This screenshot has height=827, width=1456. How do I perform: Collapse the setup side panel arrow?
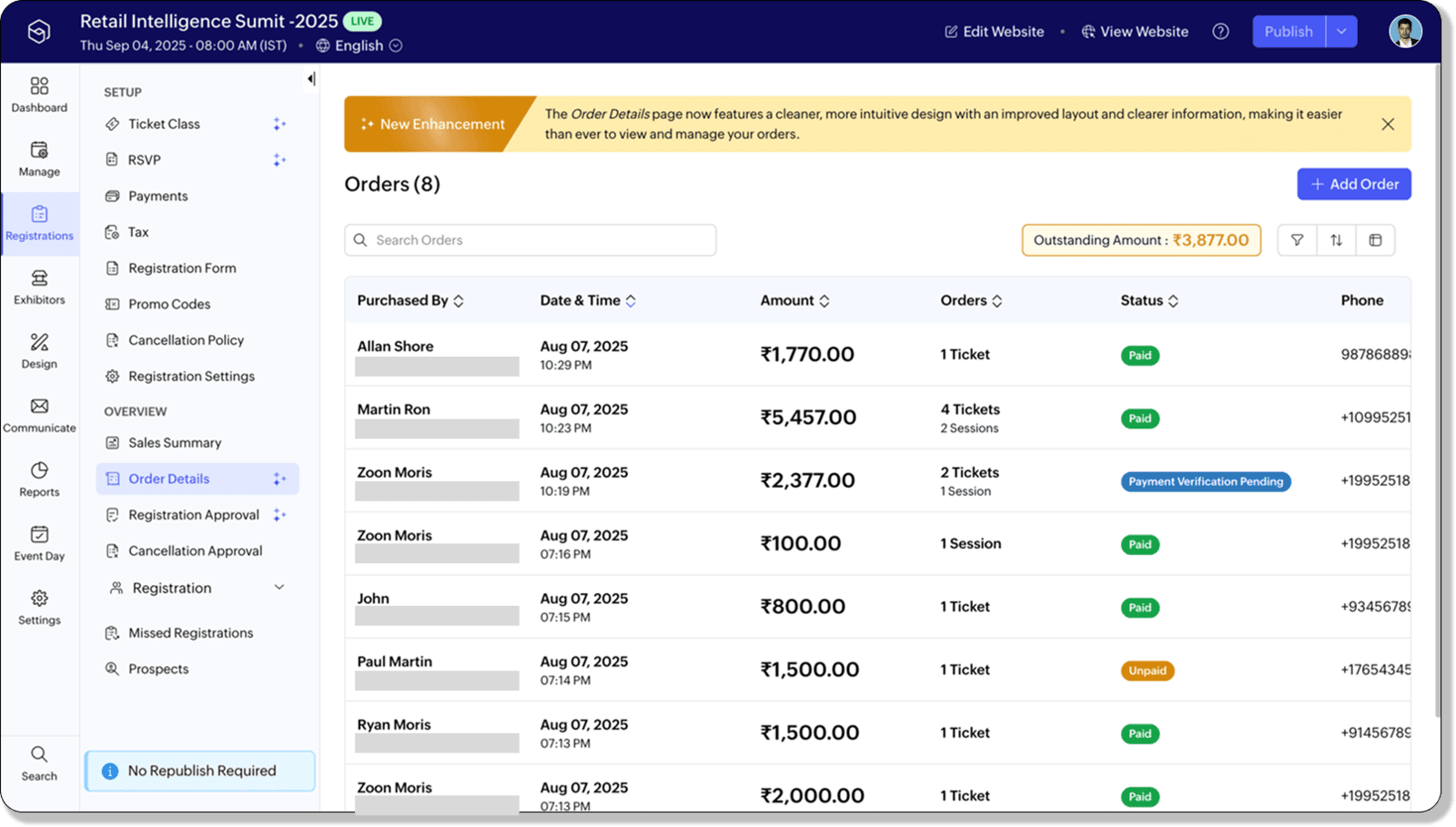tap(311, 79)
